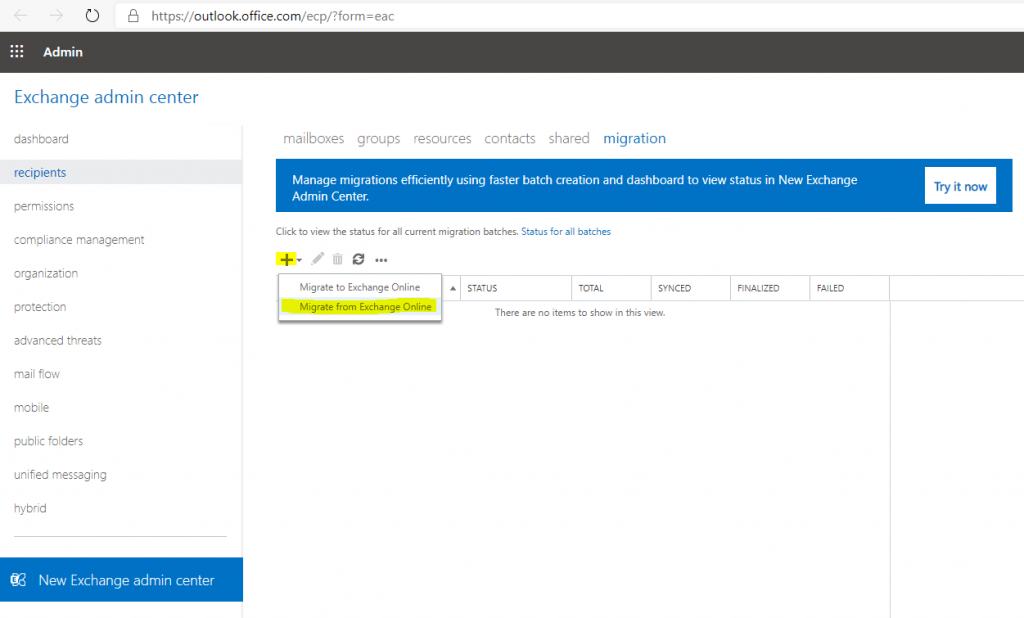Viewport: 1024px width, 618px height.
Task: Go to unified messaging section
Action: tap(60, 475)
